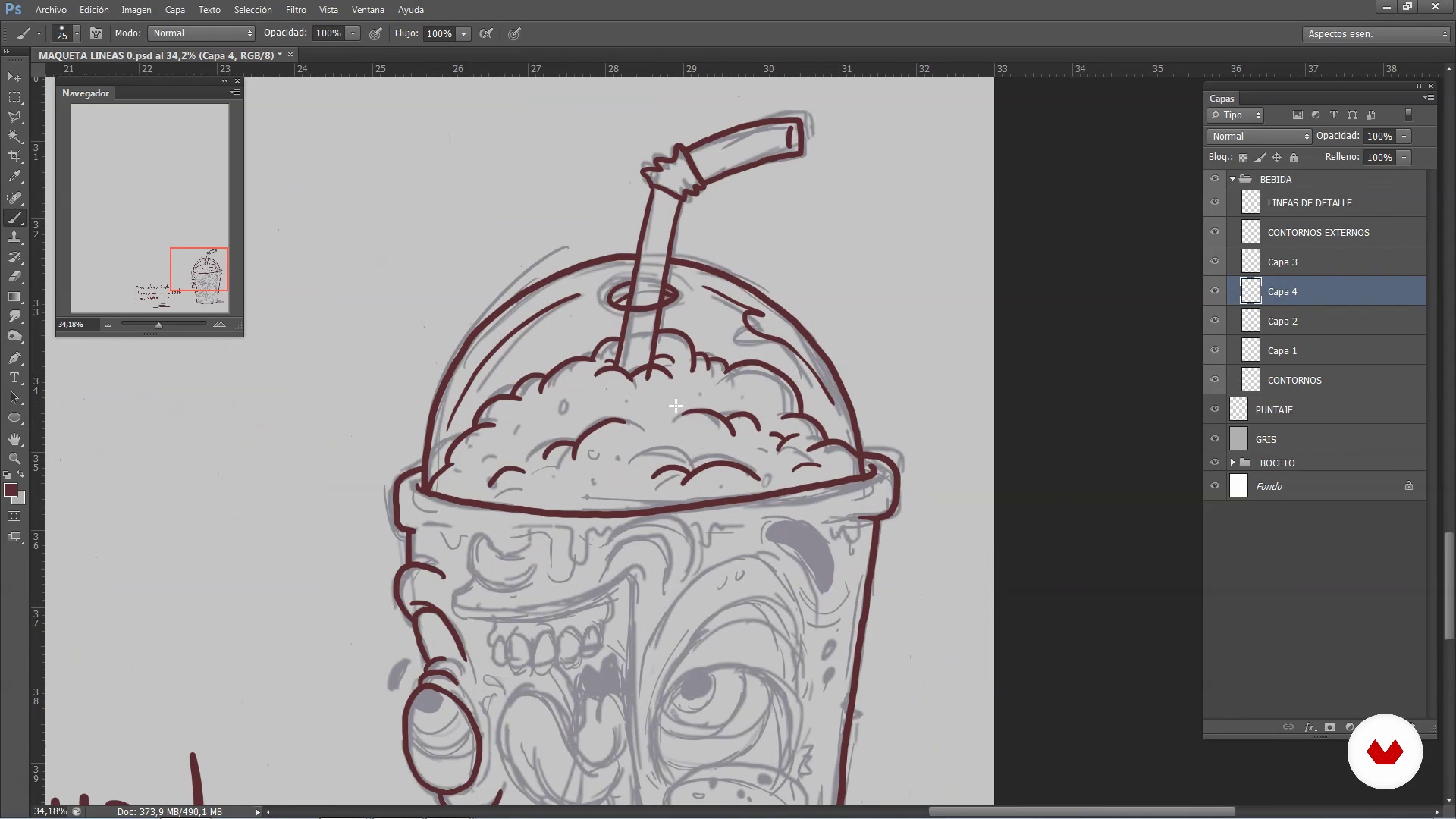Open the brush Modo dropdown
This screenshot has width=1456, height=819.
click(x=201, y=33)
